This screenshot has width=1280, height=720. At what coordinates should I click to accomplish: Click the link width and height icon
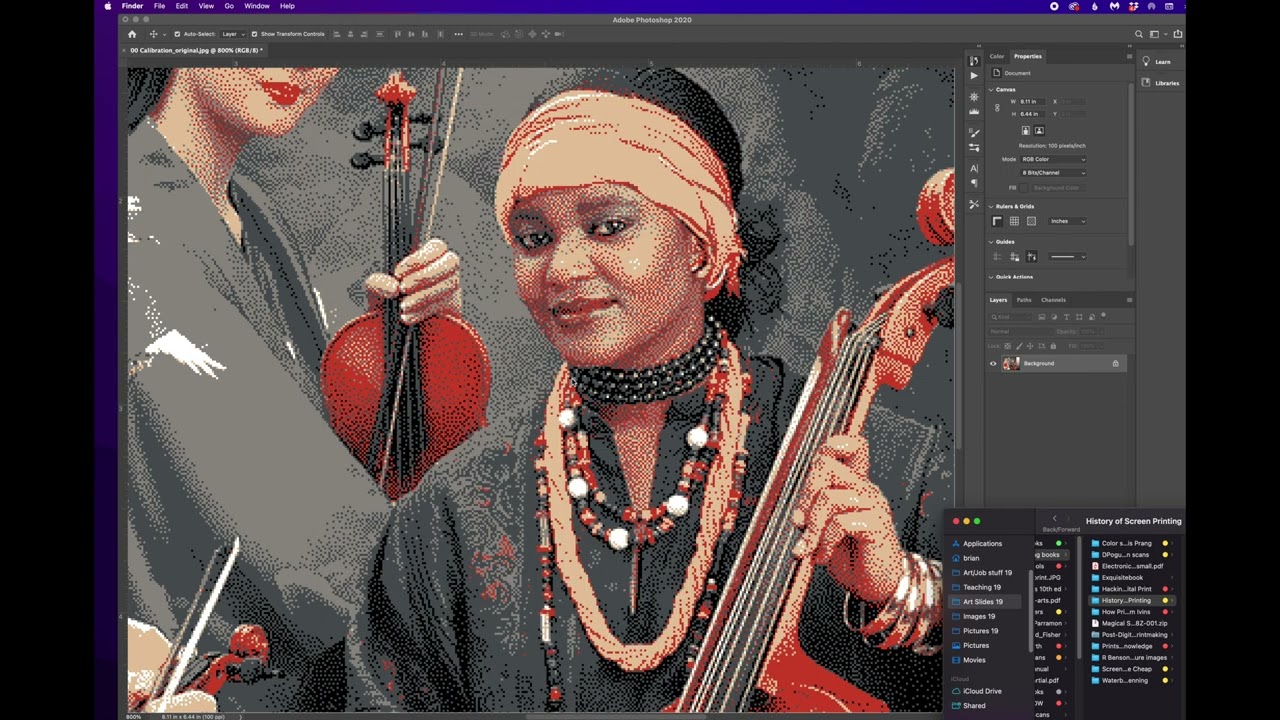996,108
